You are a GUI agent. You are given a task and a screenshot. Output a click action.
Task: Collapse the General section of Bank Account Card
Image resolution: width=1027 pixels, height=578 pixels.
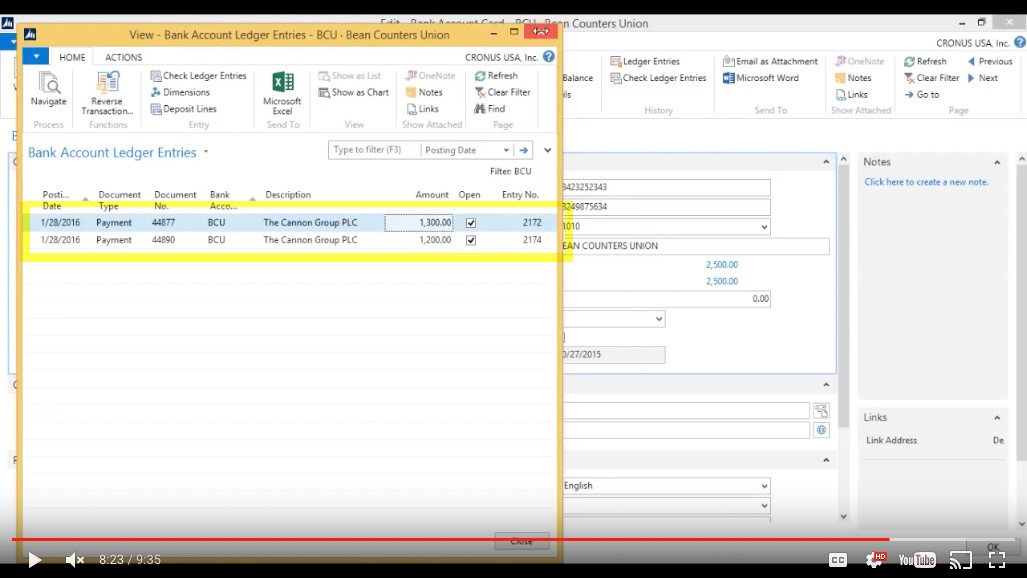click(826, 162)
